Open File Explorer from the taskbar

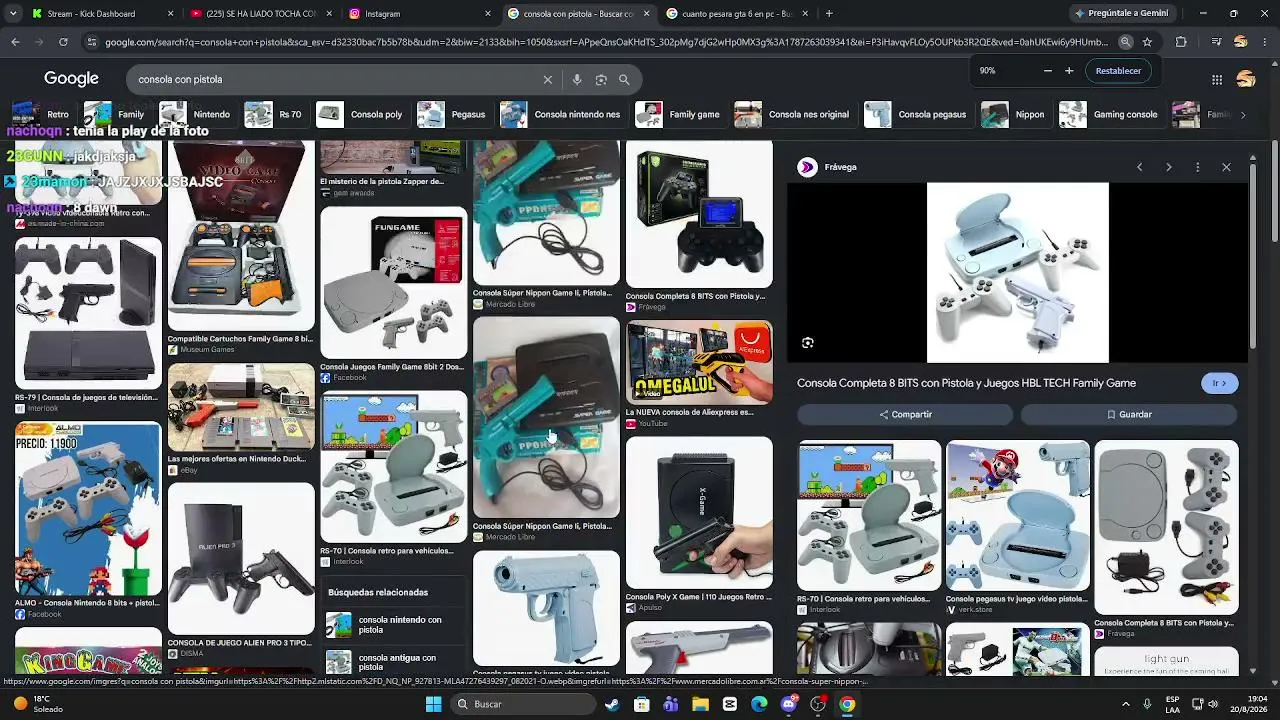pyautogui.click(x=700, y=704)
